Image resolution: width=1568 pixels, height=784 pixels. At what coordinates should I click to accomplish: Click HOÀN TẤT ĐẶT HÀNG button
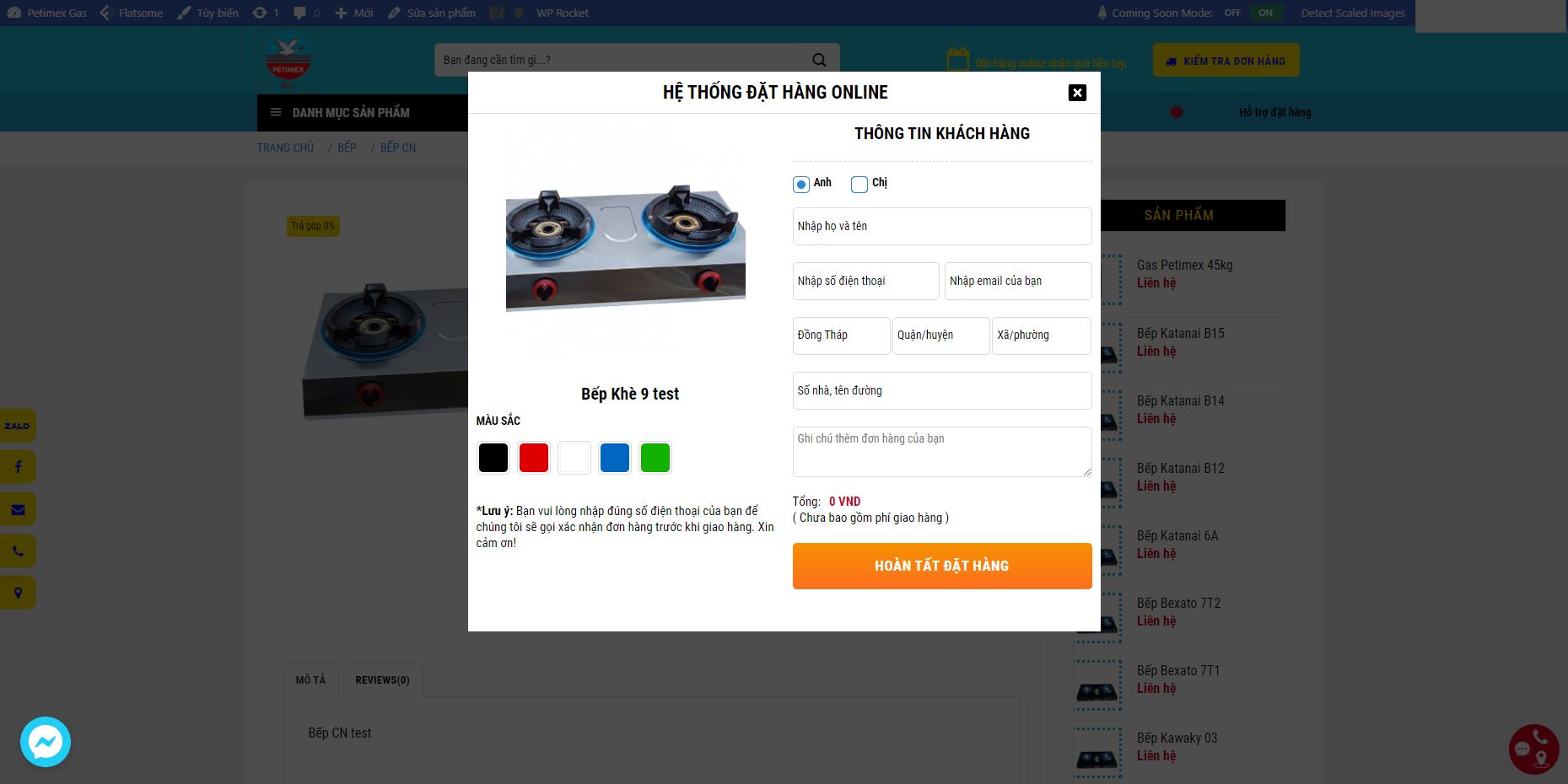point(942,566)
